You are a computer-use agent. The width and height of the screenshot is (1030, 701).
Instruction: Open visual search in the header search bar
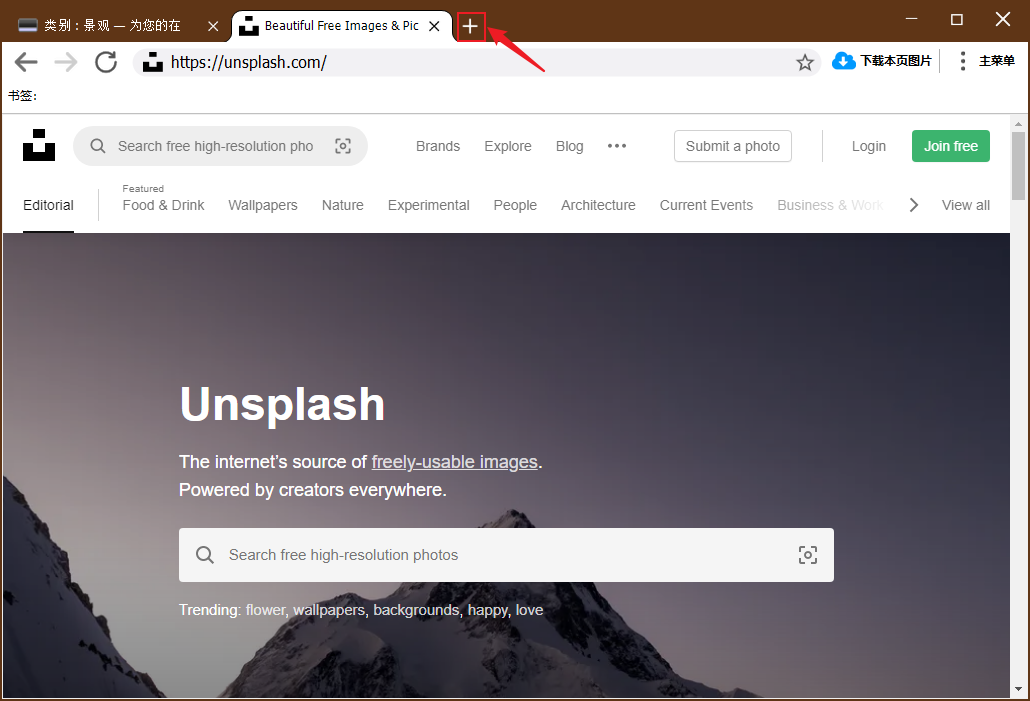click(343, 146)
